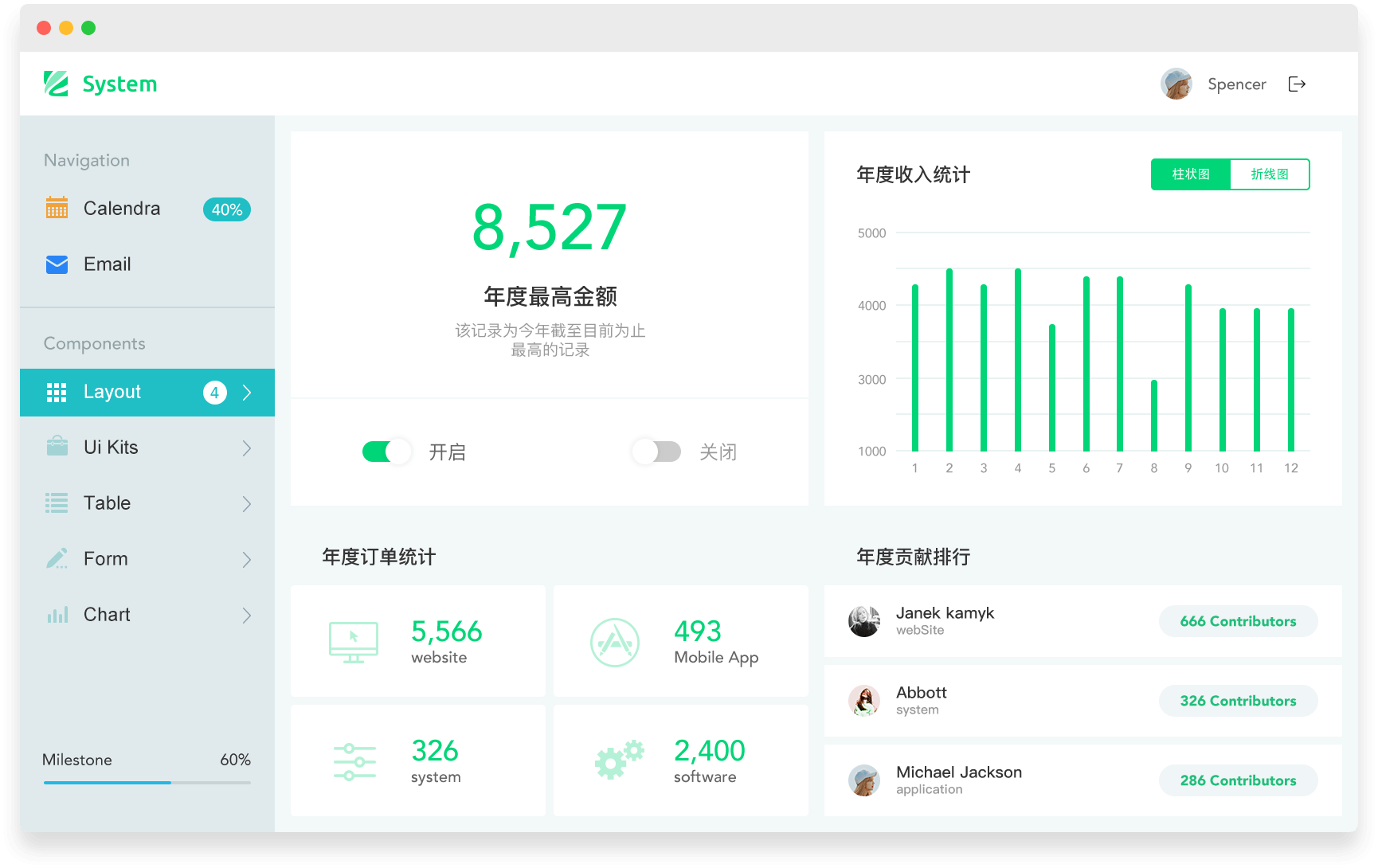Select the website monitor icon
Screen dimensions: 1378x868
click(353, 642)
